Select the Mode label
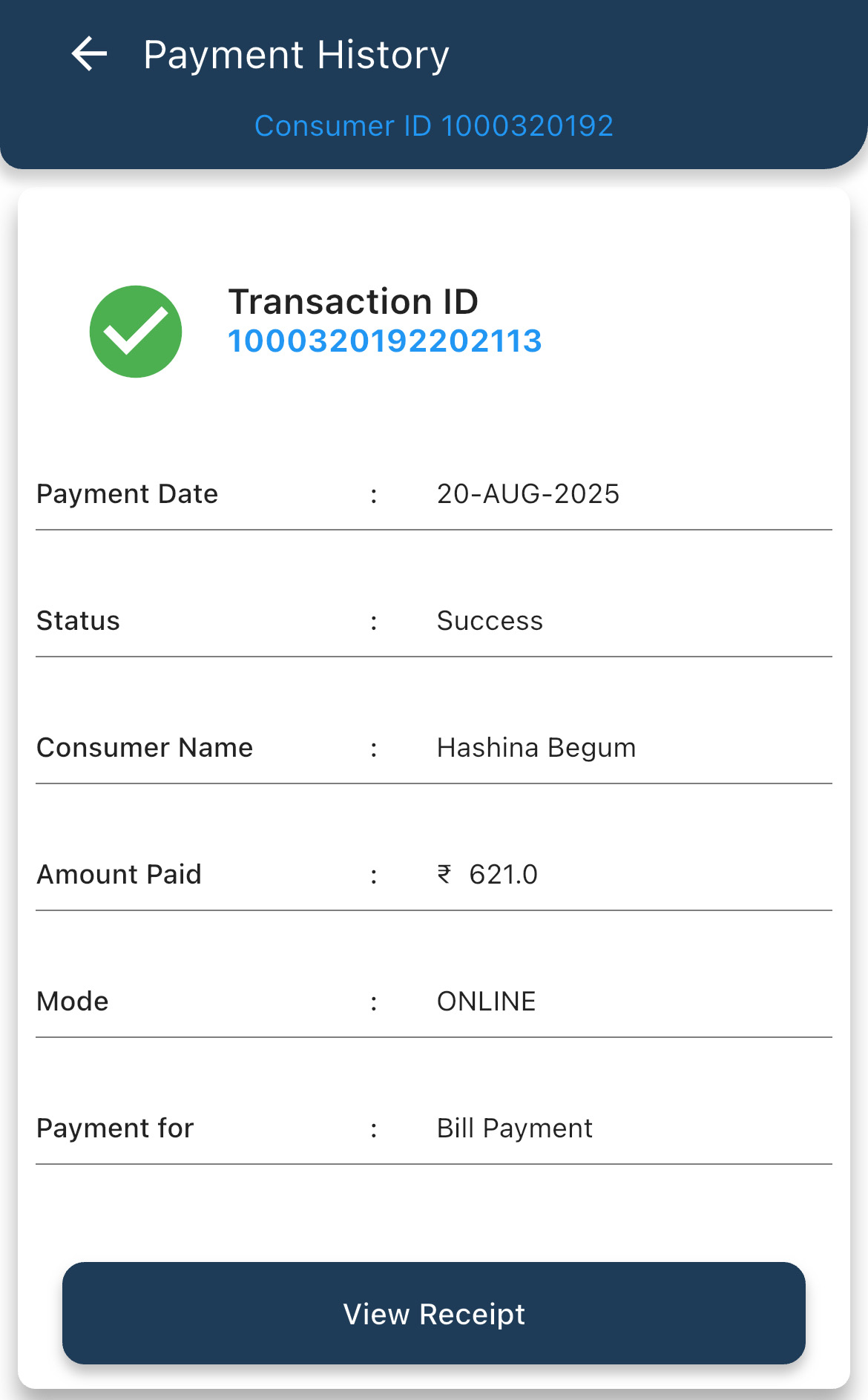The image size is (868, 1400). (73, 1002)
